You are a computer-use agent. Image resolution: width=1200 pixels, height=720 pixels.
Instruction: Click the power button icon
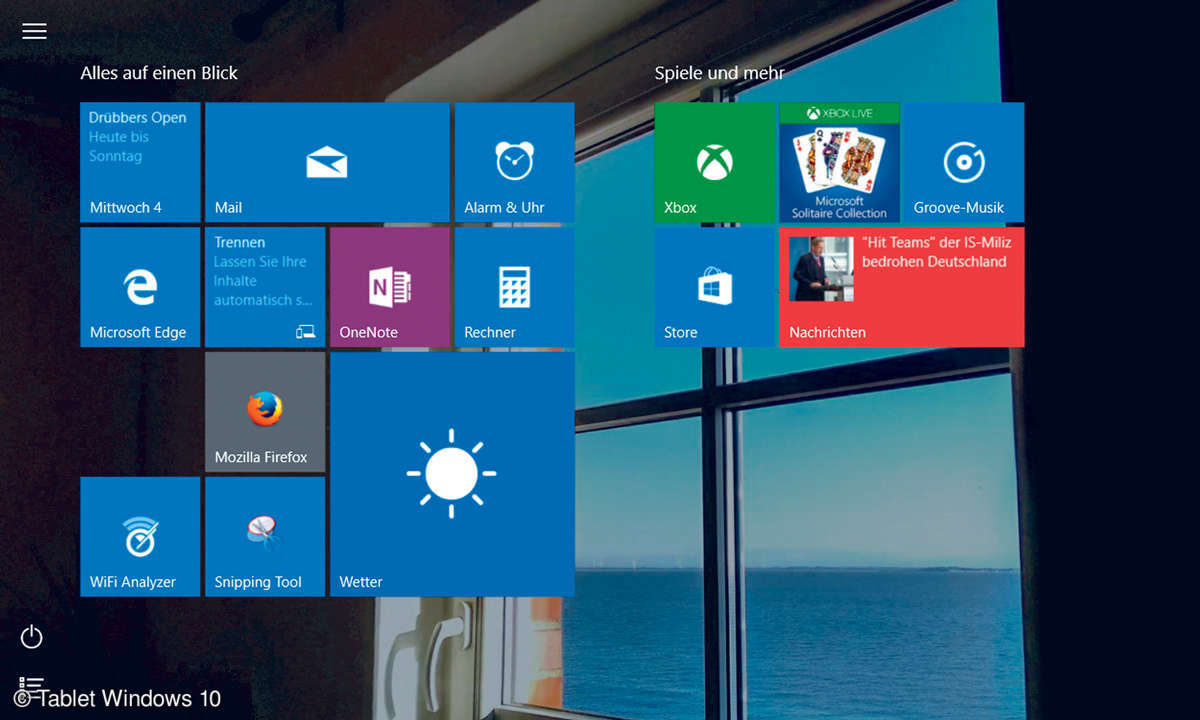(32, 636)
